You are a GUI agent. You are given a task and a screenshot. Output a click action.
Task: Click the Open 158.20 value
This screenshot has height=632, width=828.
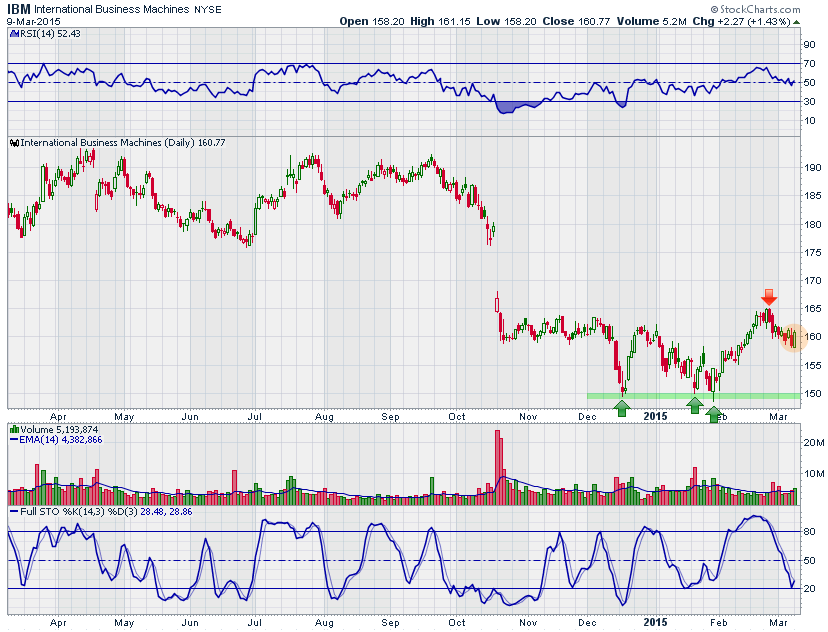click(372, 22)
